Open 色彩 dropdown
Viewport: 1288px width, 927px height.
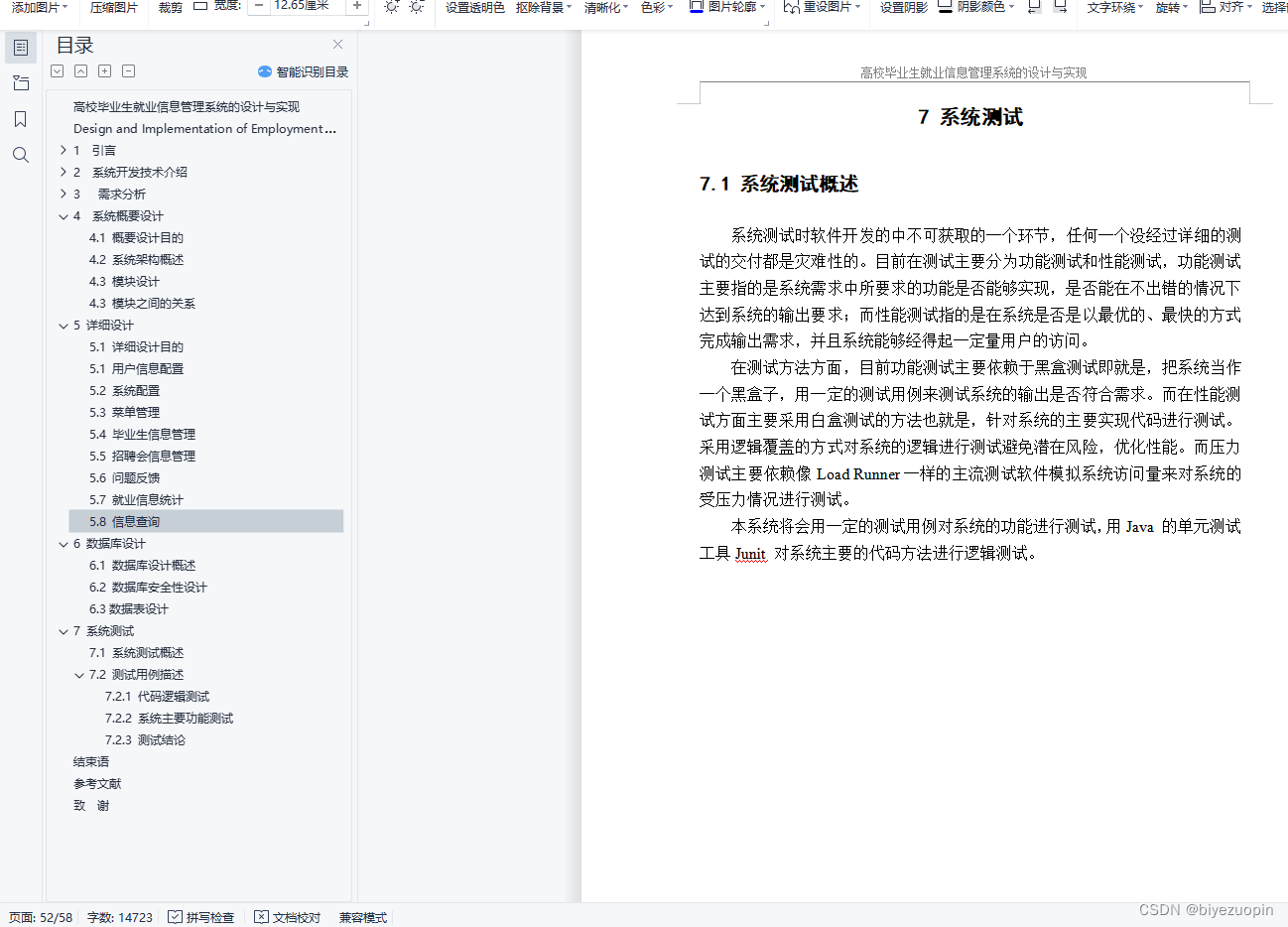point(656,7)
